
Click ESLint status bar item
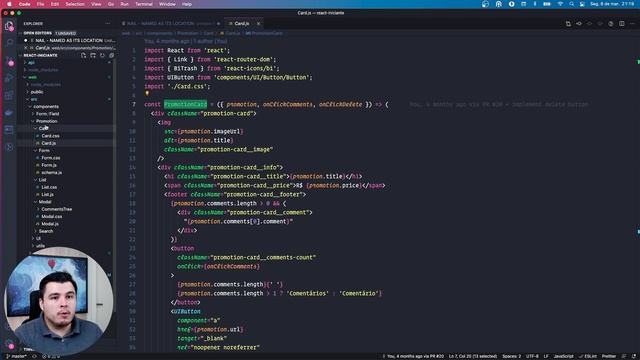click(588, 356)
